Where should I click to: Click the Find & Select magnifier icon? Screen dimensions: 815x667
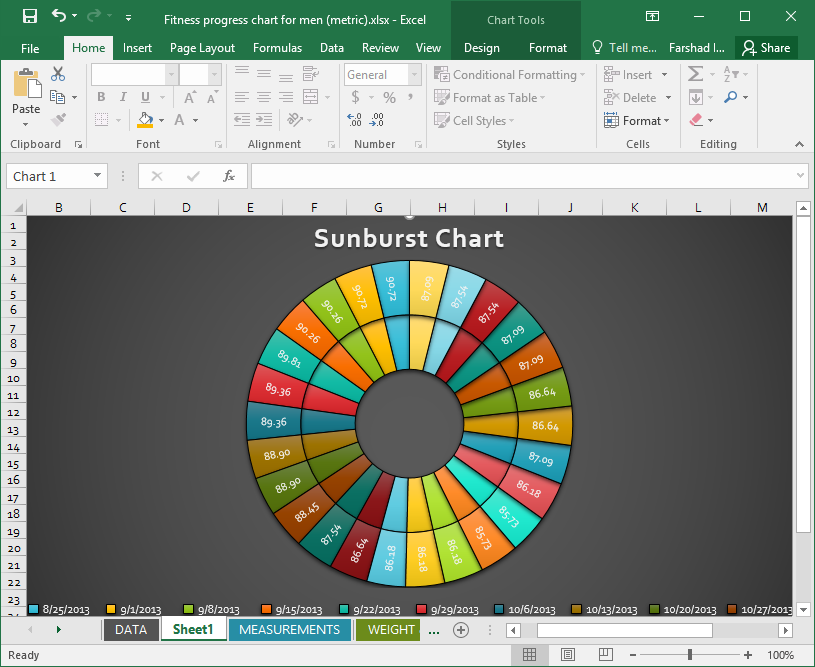731,97
